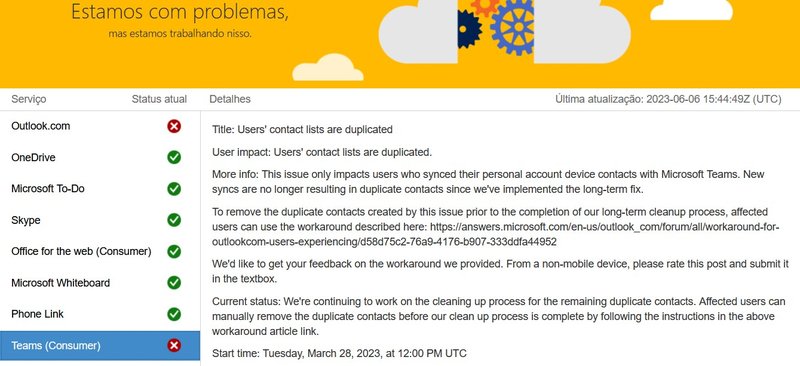
Task: Select Outlook.com in the service list
Action: 100,126
